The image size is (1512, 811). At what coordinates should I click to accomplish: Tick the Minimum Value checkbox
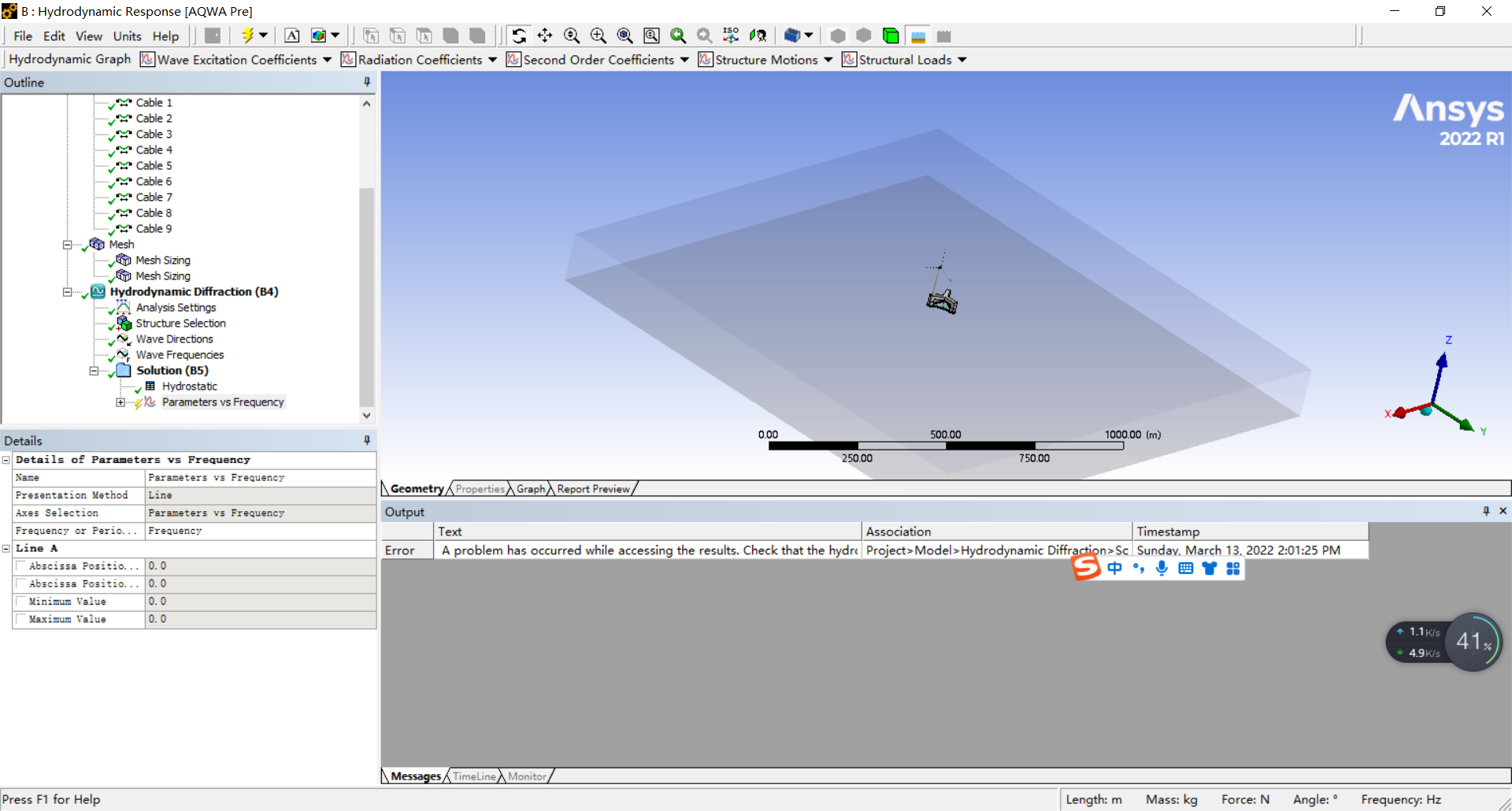coord(21,601)
